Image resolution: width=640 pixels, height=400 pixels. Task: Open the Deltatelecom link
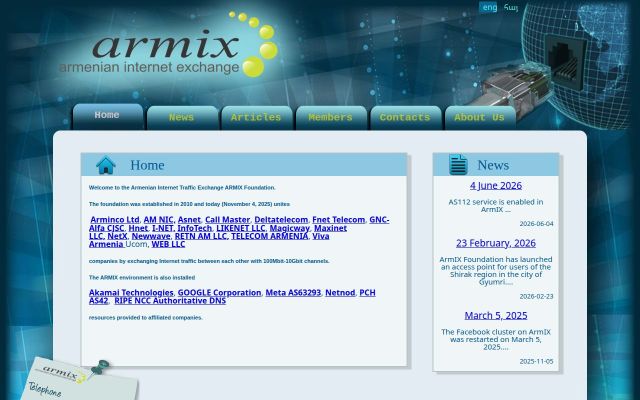[281, 220]
